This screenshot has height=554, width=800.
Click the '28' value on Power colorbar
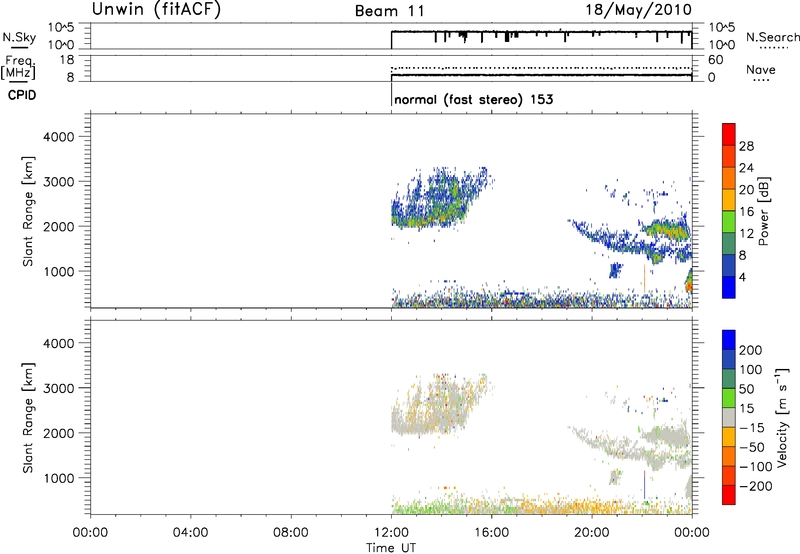tap(746, 146)
